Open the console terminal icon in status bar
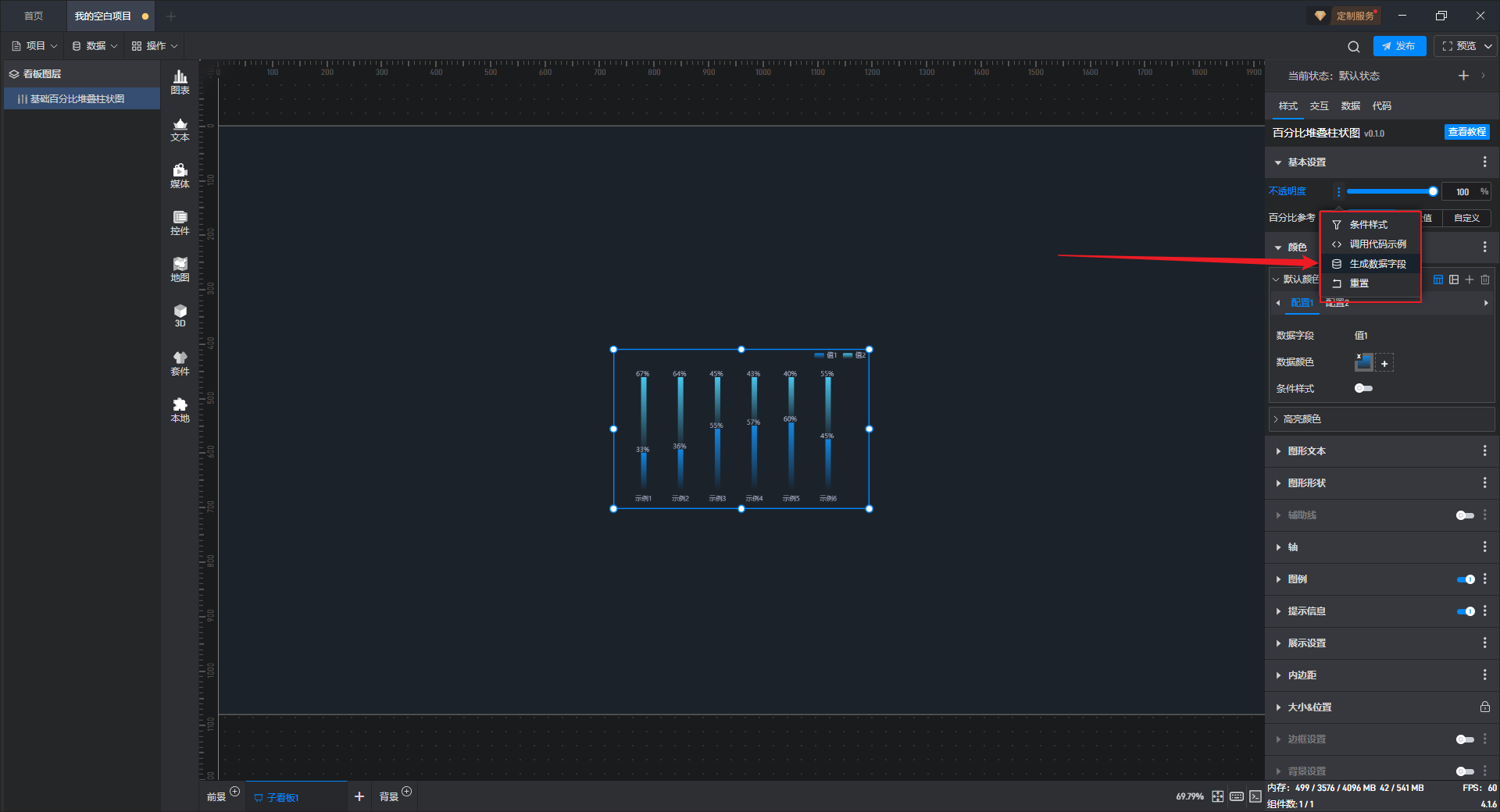The image size is (1500, 812). click(x=1255, y=796)
